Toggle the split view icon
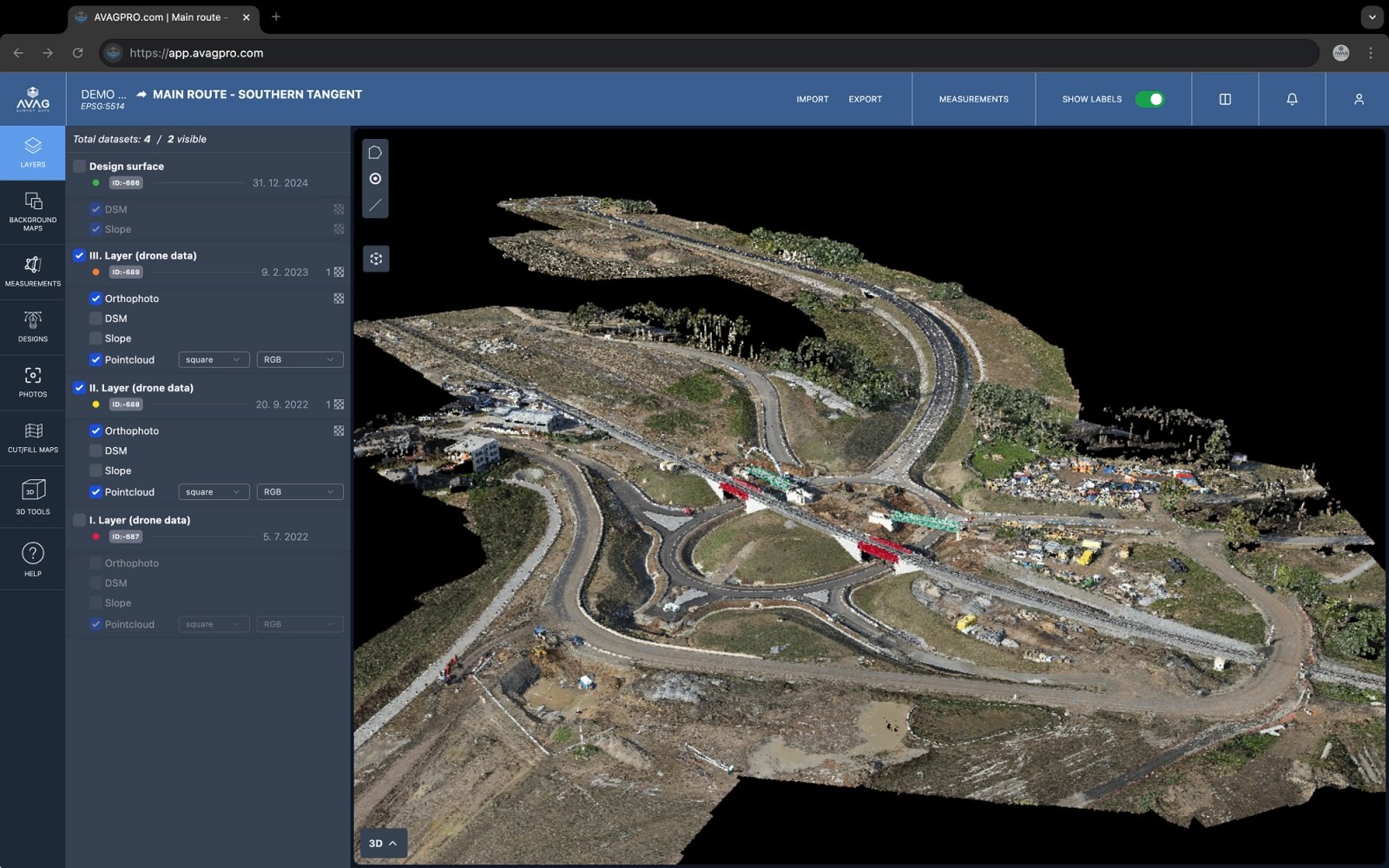1389x868 pixels. point(1225,99)
